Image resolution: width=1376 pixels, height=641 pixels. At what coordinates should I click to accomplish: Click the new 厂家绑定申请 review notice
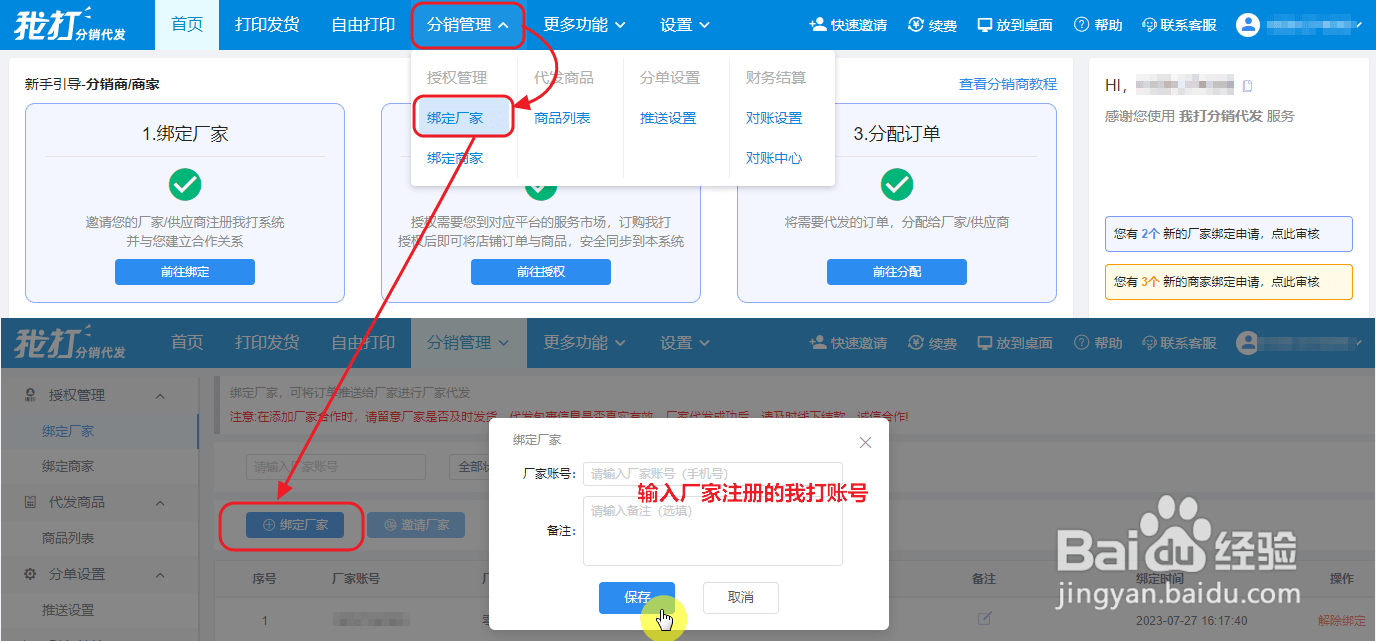(1229, 234)
